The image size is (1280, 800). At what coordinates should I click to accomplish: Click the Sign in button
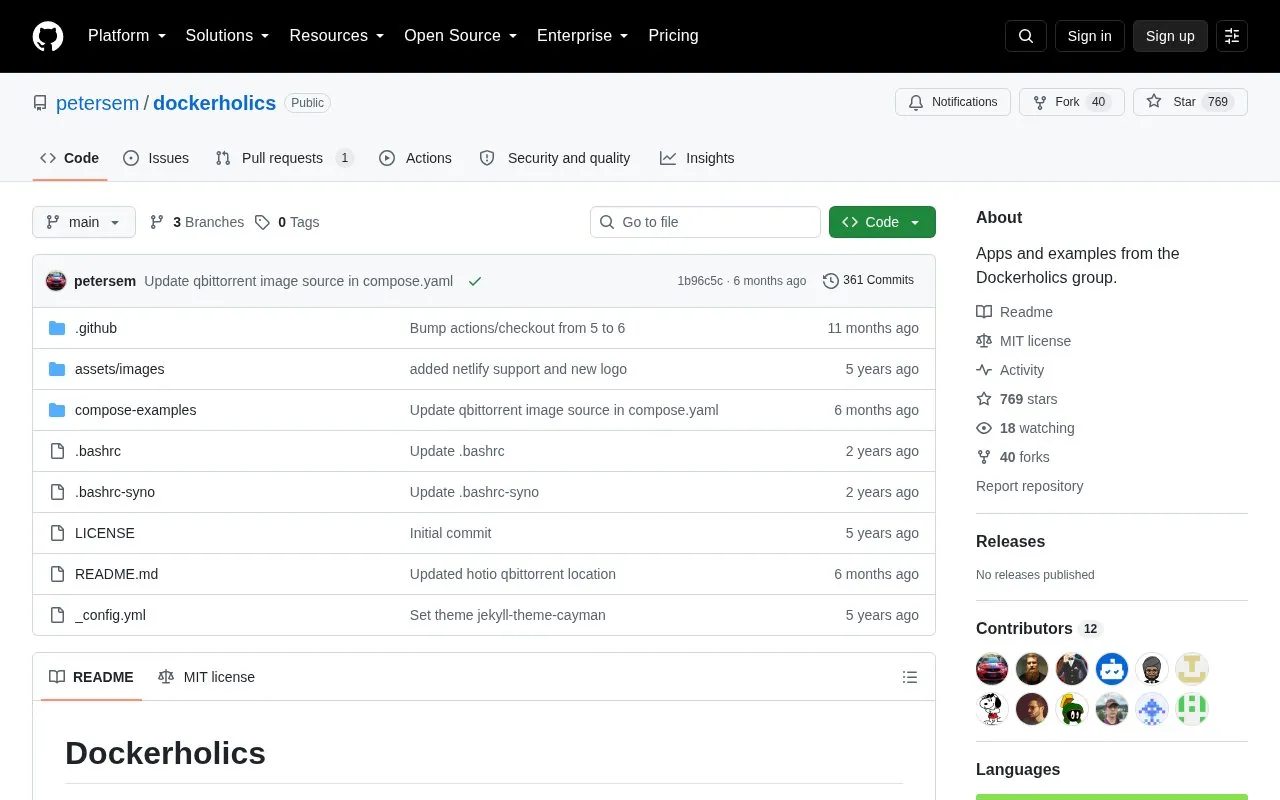click(1089, 36)
